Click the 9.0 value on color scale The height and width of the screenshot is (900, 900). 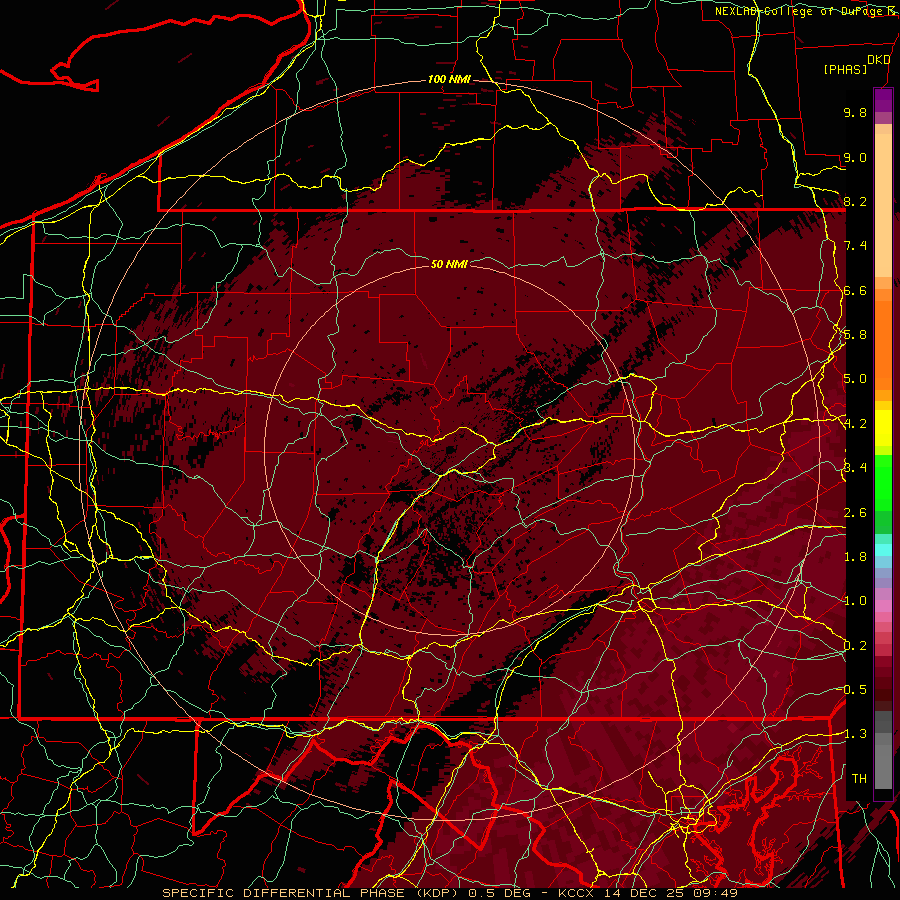pos(855,157)
